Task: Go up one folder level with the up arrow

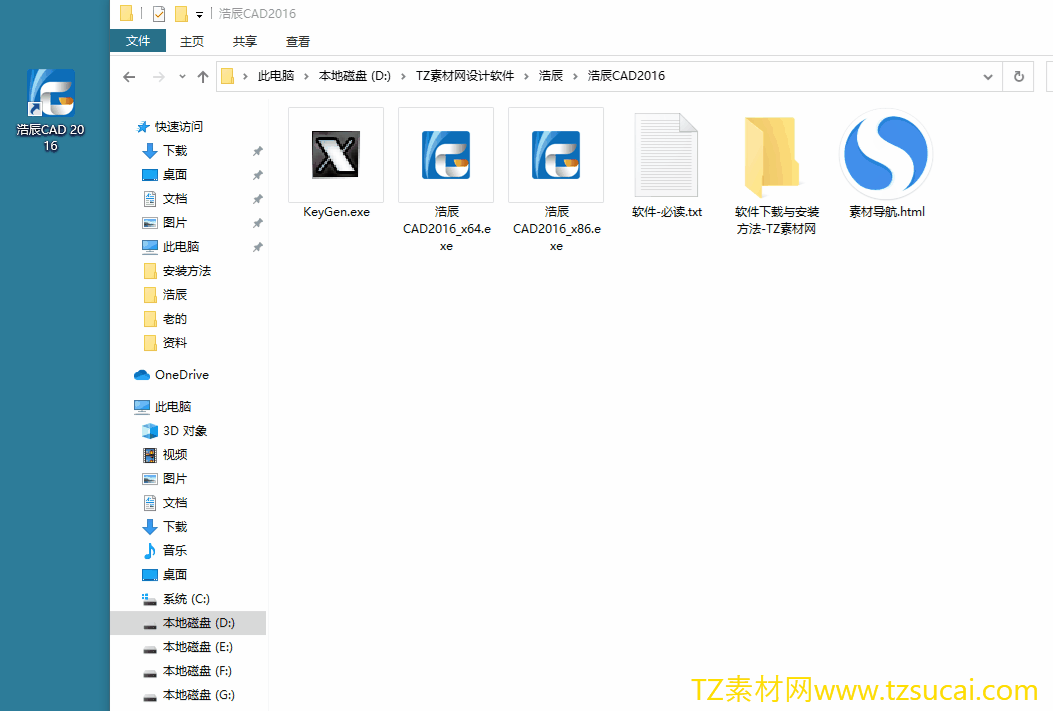Action: coord(203,77)
